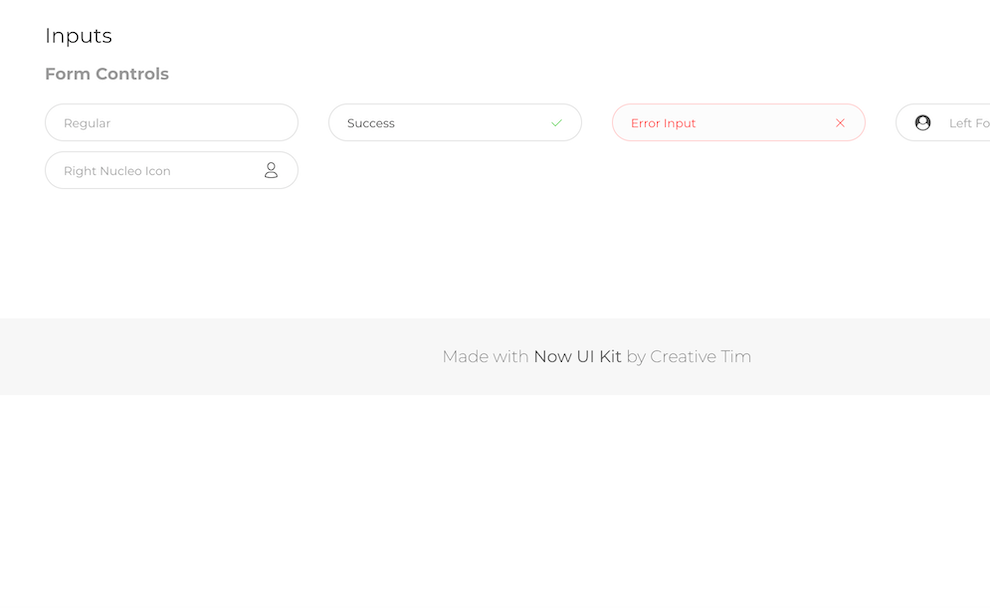990x608 pixels.
Task: Open the Creative Tim credit link
Action: pos(701,356)
